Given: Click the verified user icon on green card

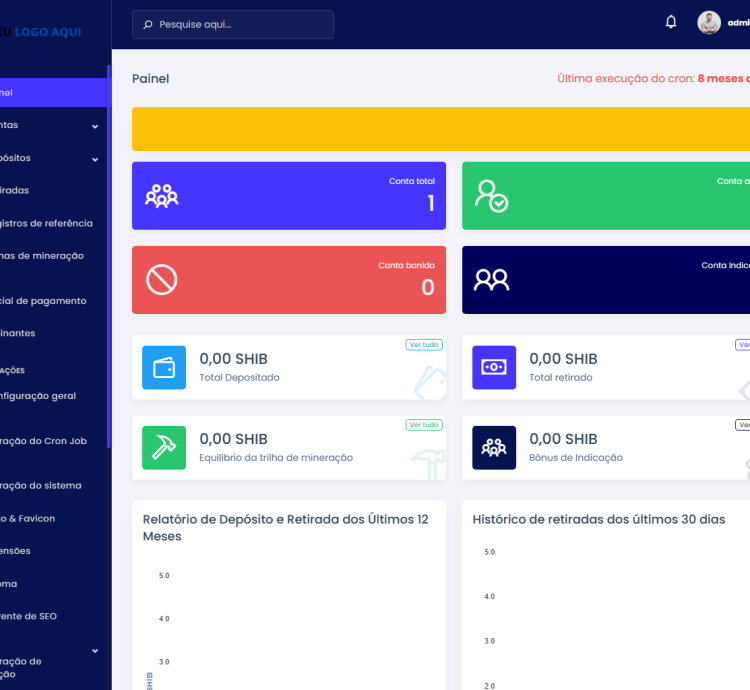Looking at the screenshot, I should point(491,196).
